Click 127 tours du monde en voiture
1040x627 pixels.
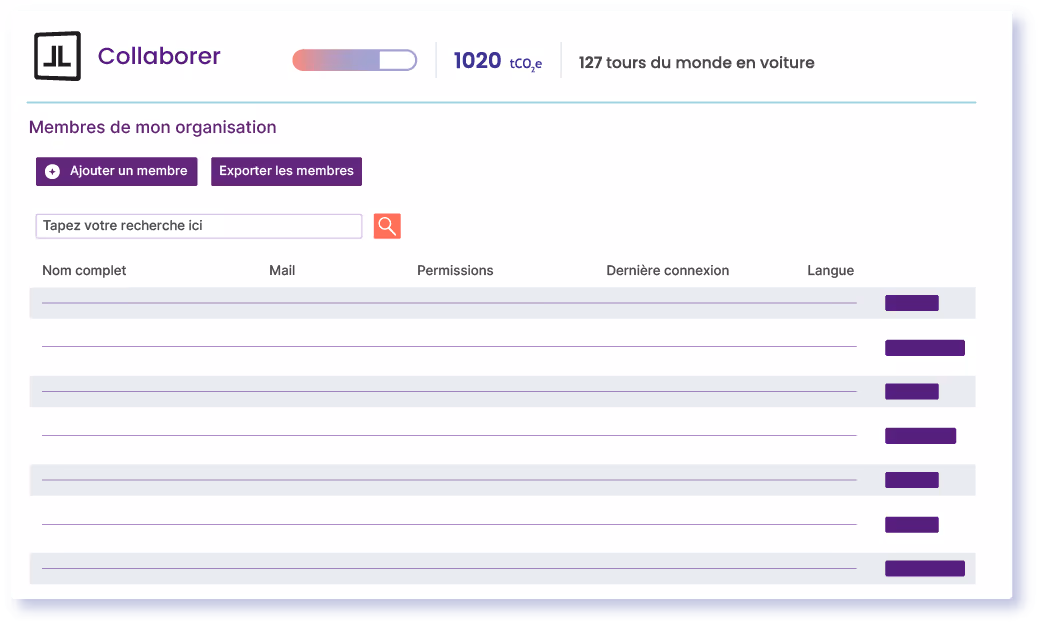point(696,62)
